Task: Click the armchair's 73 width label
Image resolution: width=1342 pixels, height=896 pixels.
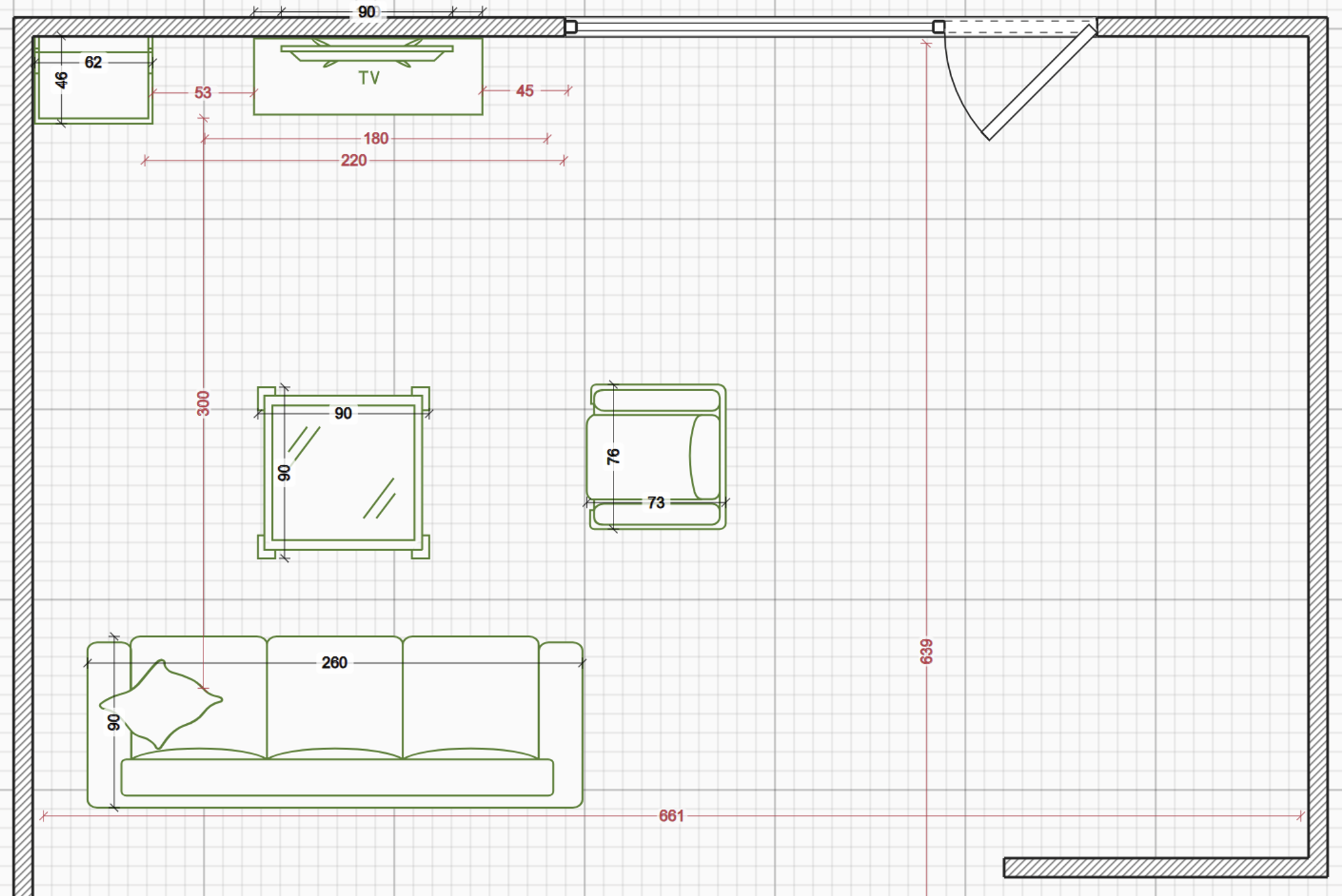Action: (656, 502)
